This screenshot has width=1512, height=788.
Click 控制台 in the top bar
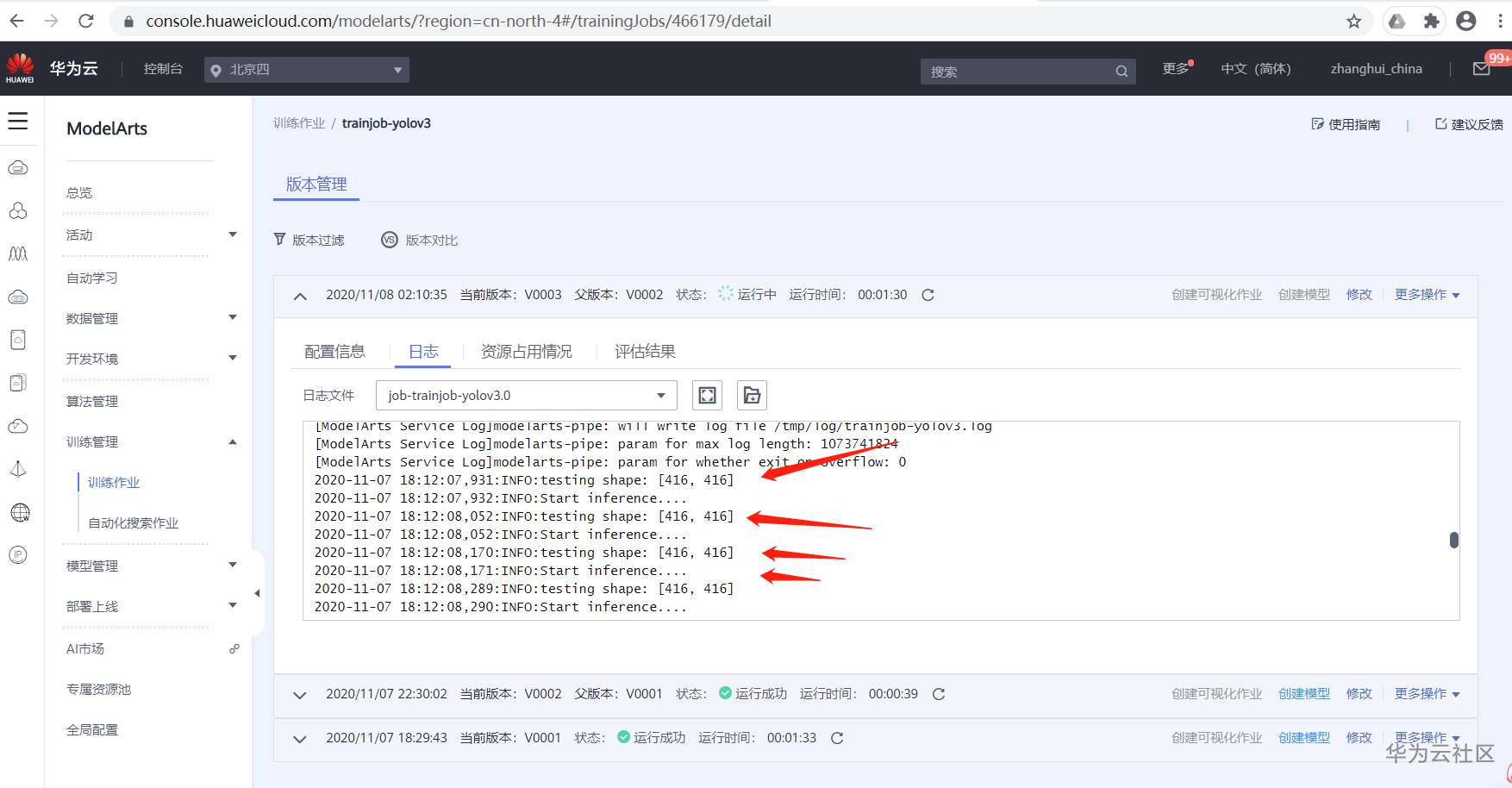164,69
